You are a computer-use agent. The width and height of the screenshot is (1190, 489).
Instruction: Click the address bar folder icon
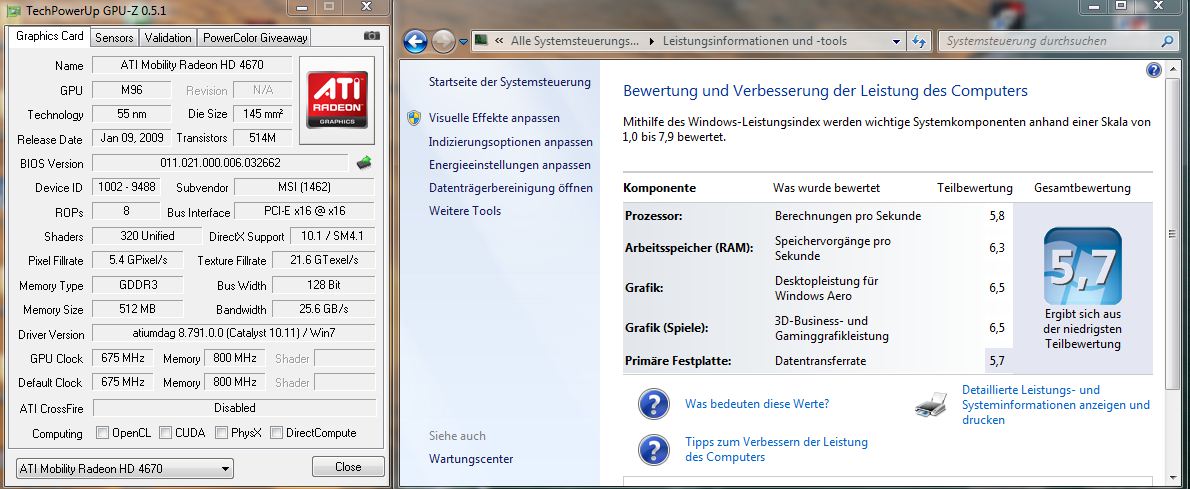pos(481,40)
